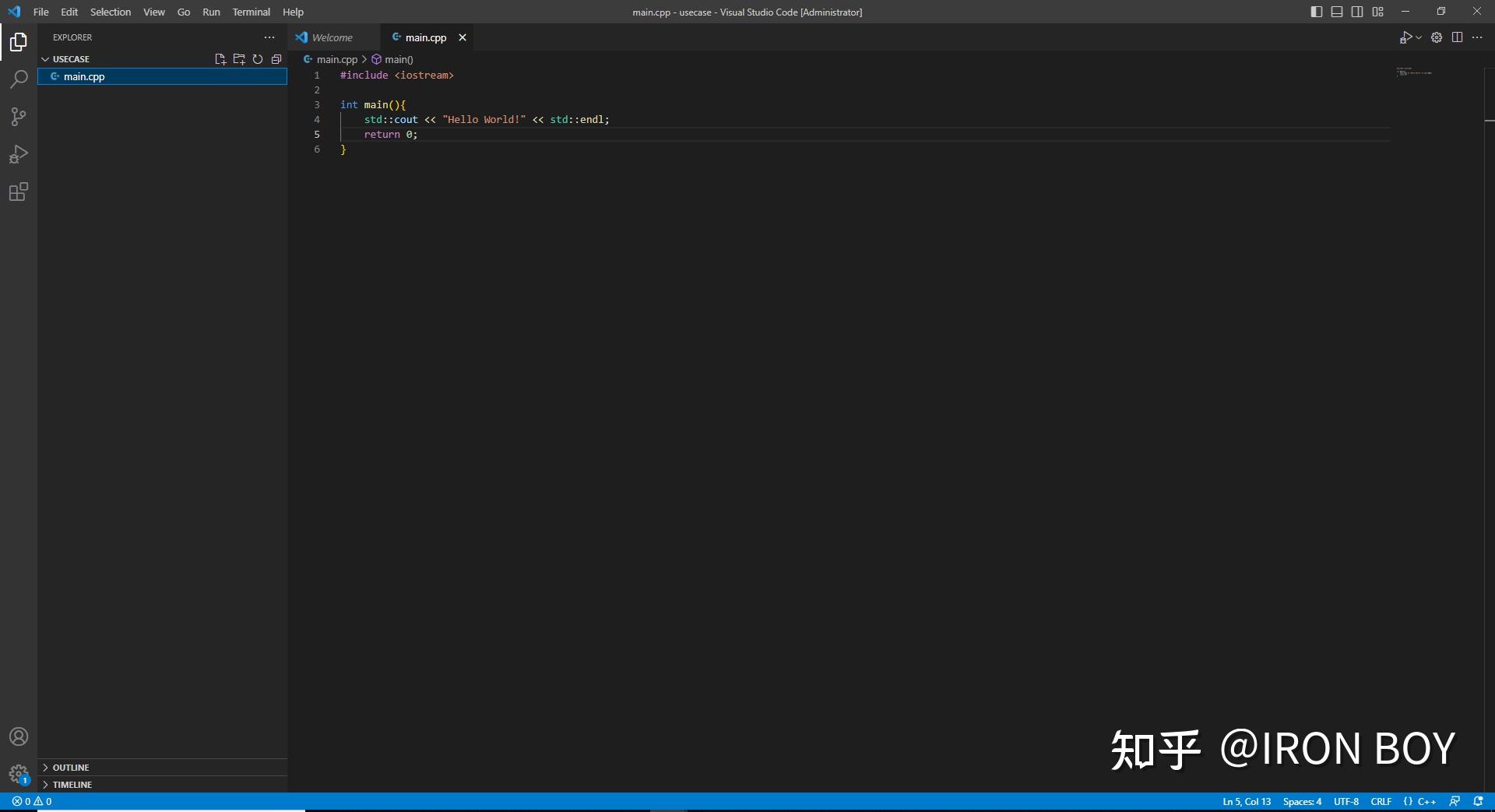This screenshot has width=1495, height=812.
Task: Open the Terminal menu
Action: tap(251, 12)
